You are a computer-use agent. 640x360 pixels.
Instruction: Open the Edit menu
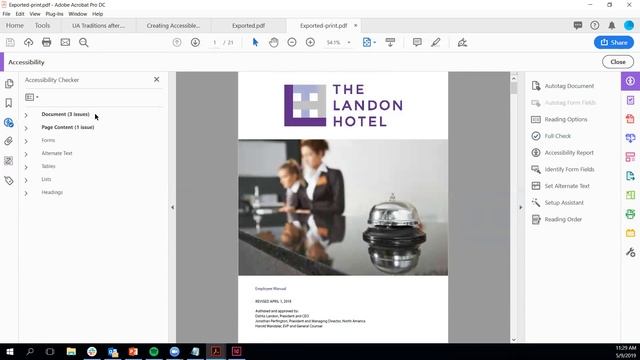[20, 14]
